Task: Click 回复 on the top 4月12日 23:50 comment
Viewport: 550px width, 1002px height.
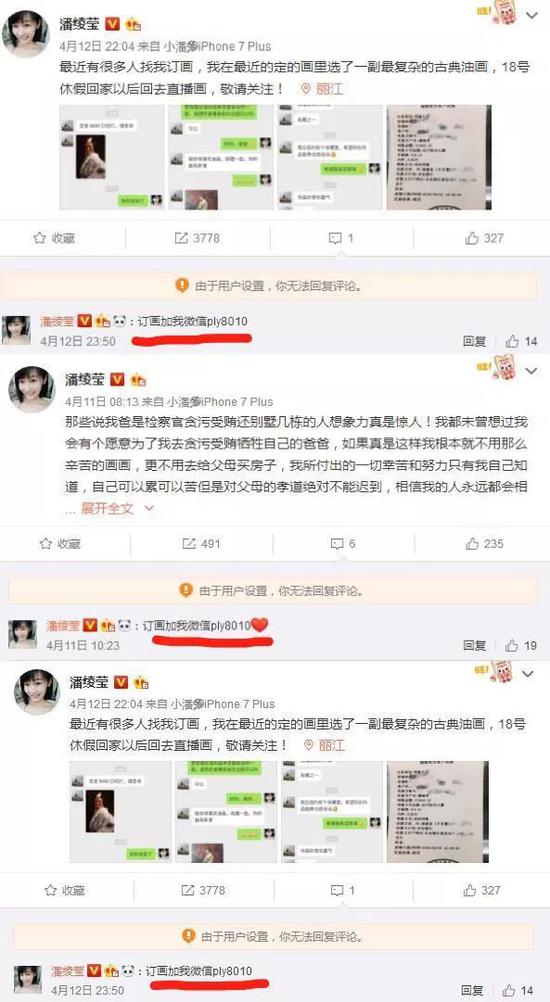Action: click(475, 341)
